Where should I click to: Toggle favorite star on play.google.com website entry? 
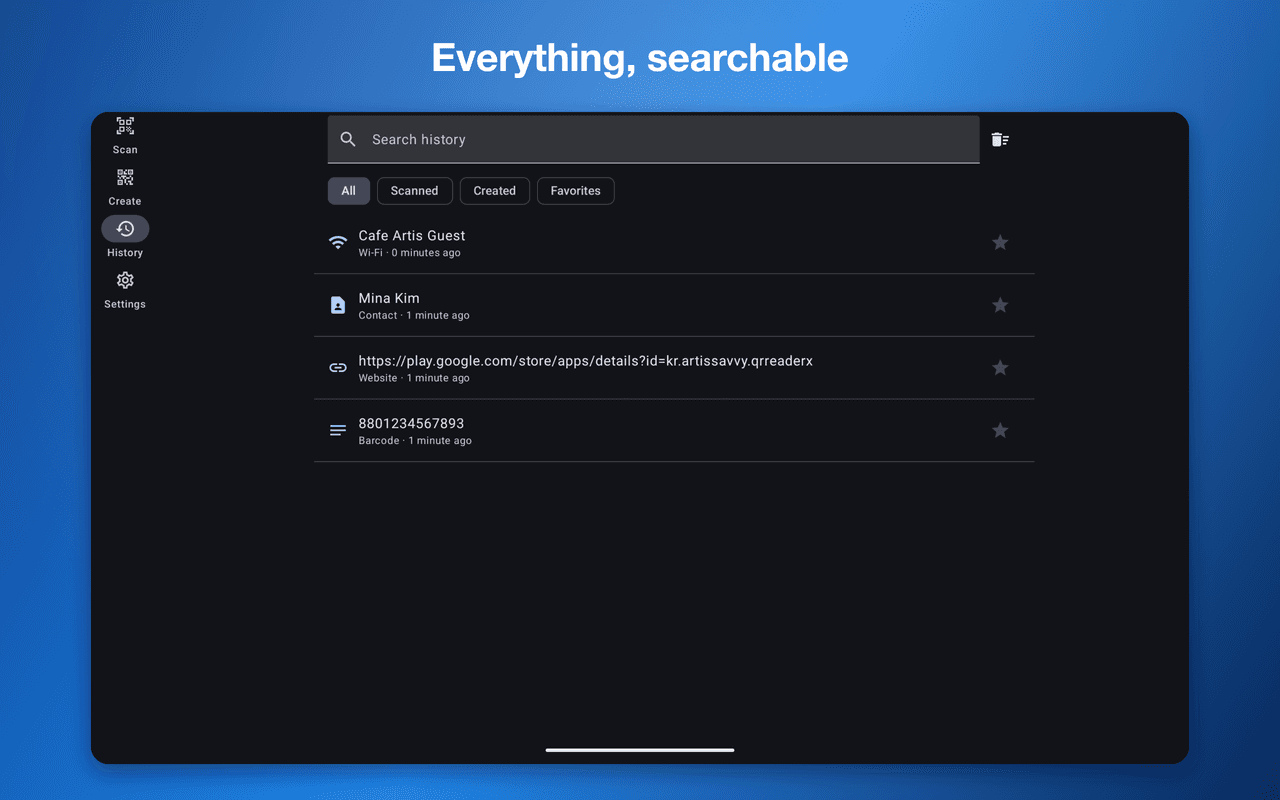[1000, 367]
